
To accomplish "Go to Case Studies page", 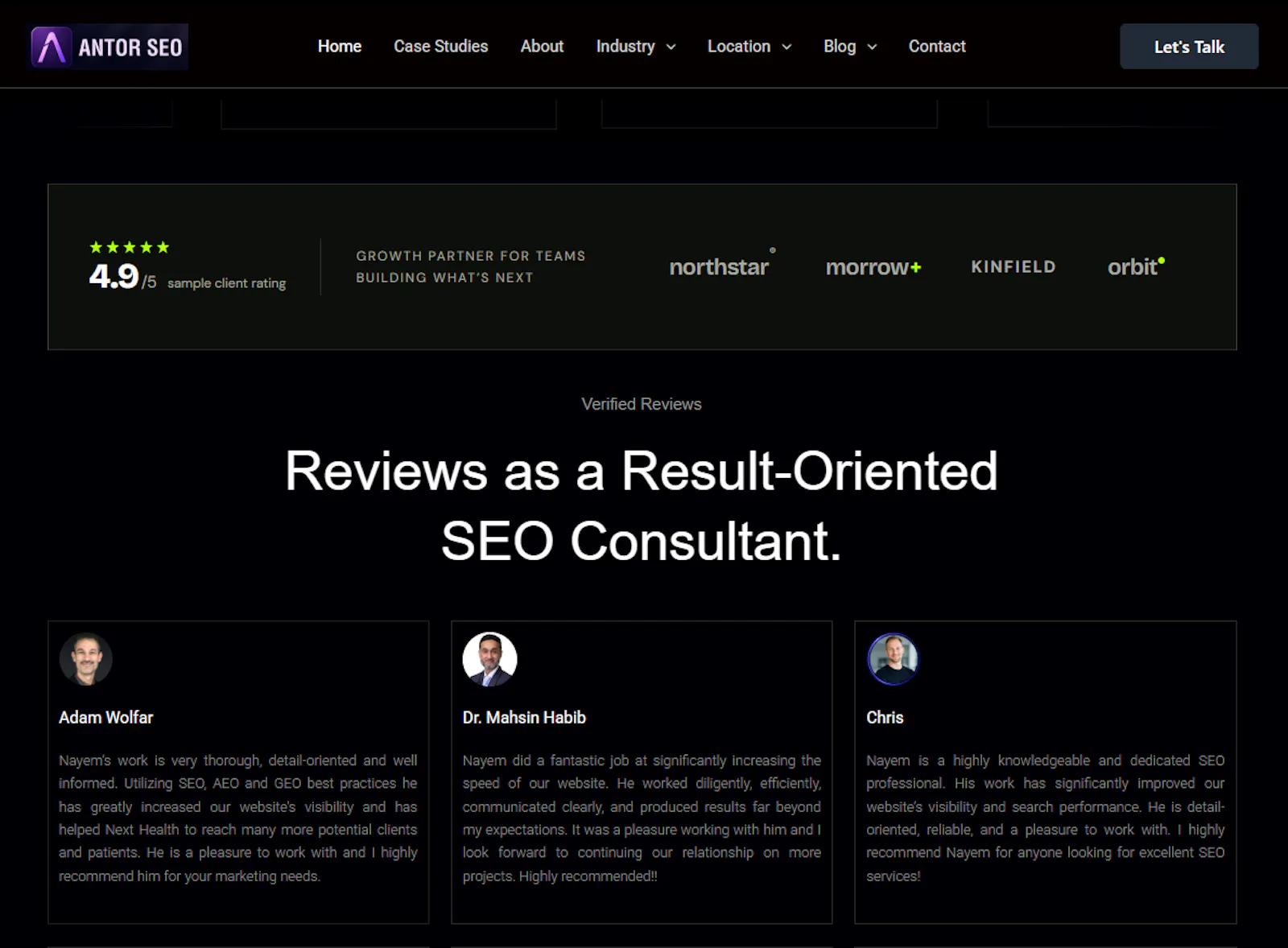I will [440, 47].
